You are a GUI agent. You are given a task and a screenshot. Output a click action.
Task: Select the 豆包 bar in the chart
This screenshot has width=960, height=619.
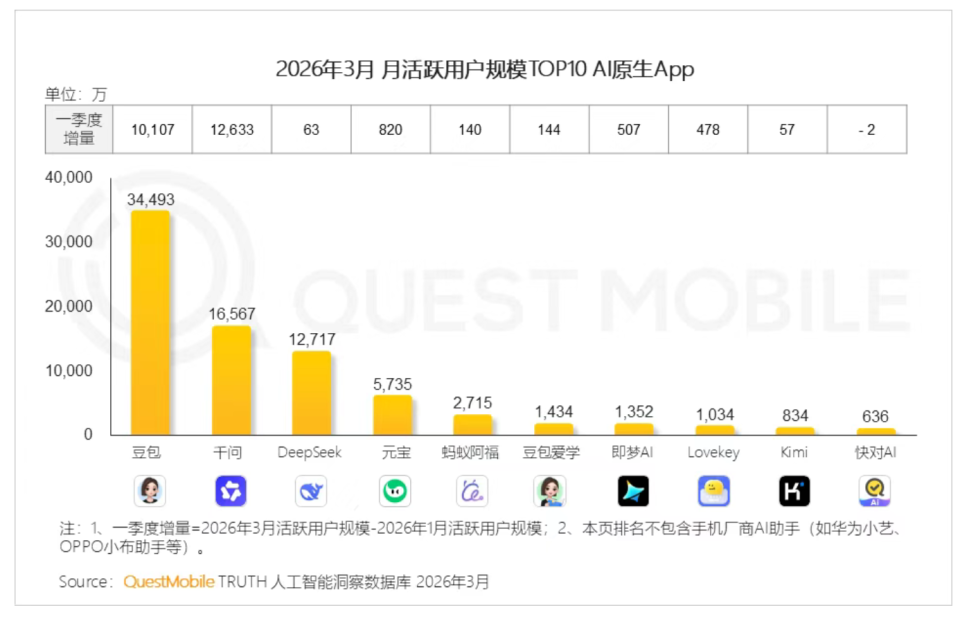(151, 323)
